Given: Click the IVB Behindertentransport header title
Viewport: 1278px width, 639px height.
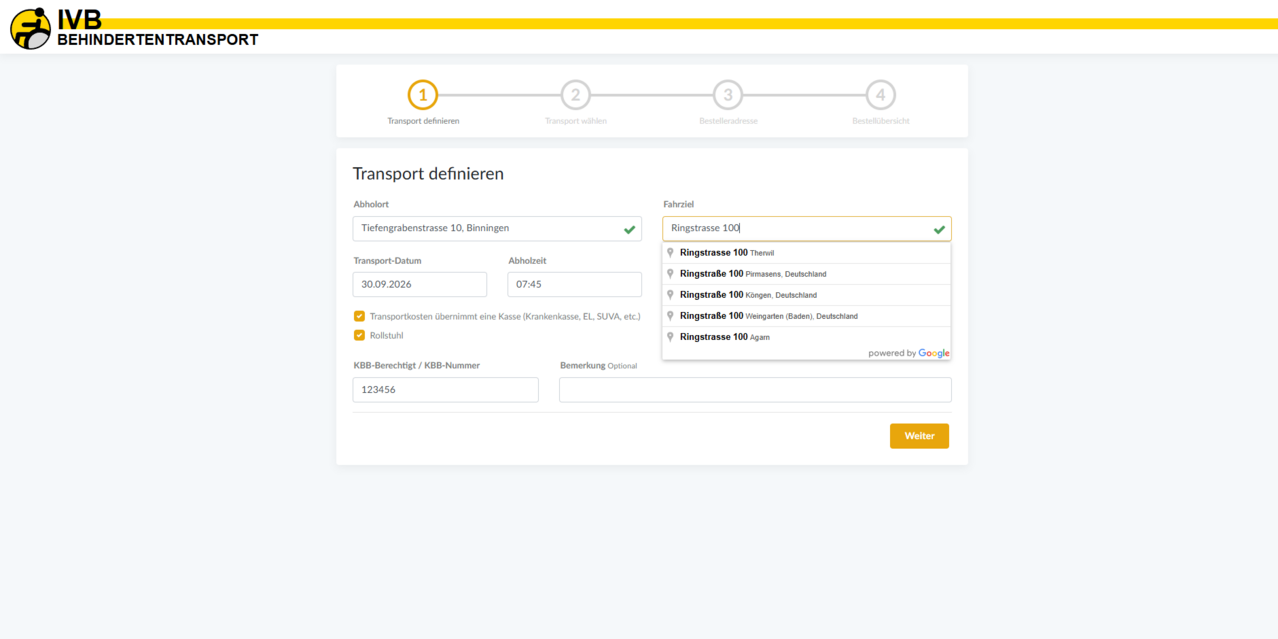Looking at the screenshot, I should [158, 29].
